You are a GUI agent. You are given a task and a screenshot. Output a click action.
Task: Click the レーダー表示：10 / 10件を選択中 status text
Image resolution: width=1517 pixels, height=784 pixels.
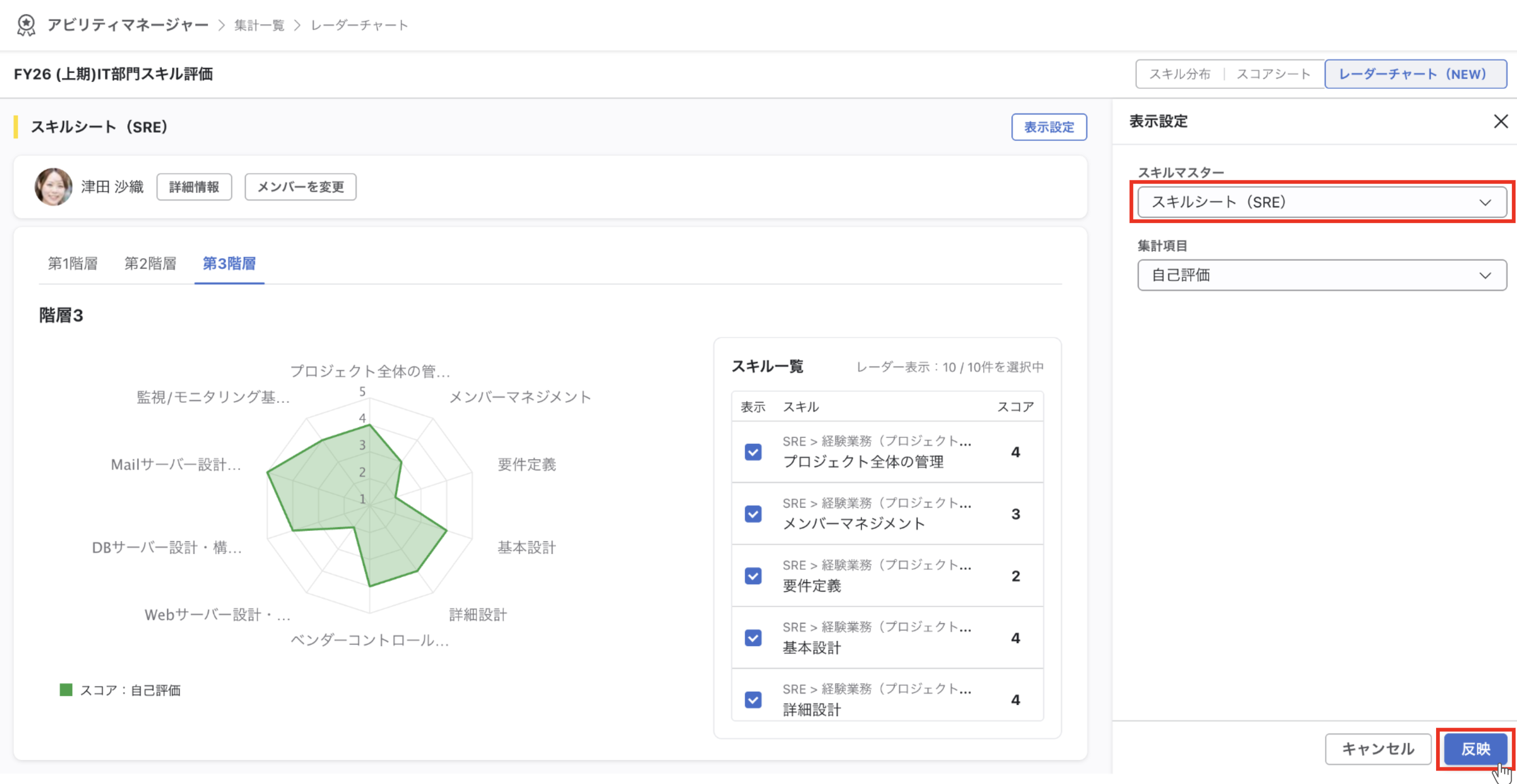click(x=949, y=367)
